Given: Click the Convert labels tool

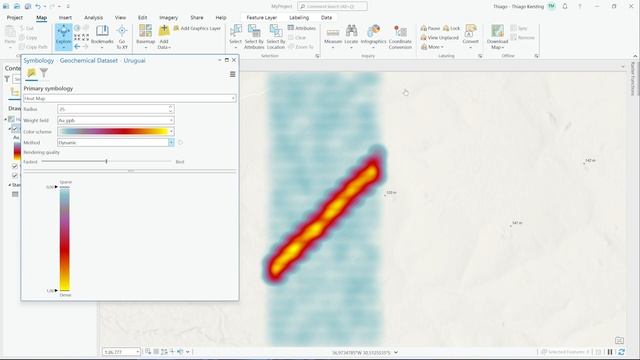Looking at the screenshot, I should pos(470,36).
